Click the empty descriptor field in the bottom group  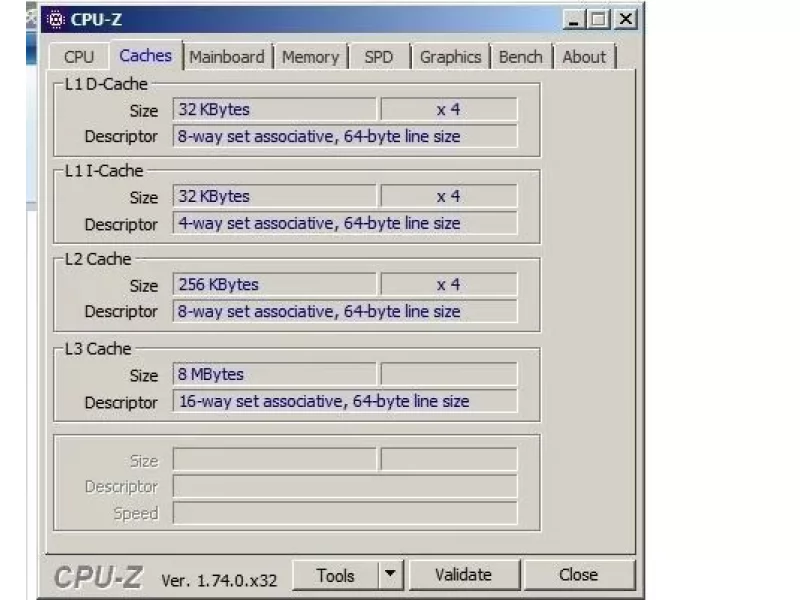click(x=345, y=486)
